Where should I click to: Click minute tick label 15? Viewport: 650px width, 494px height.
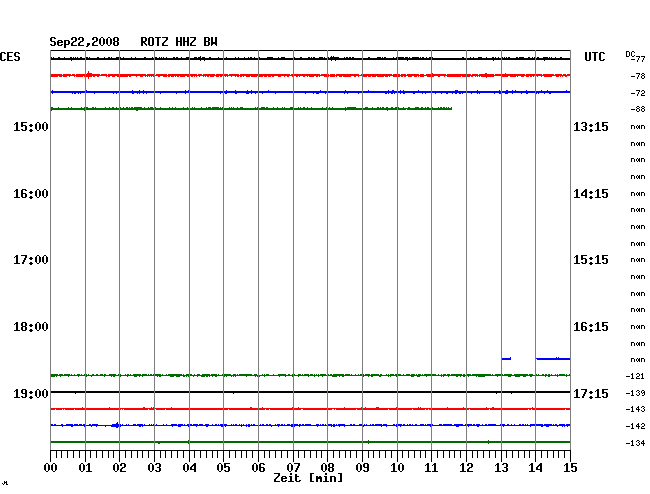coord(570,468)
